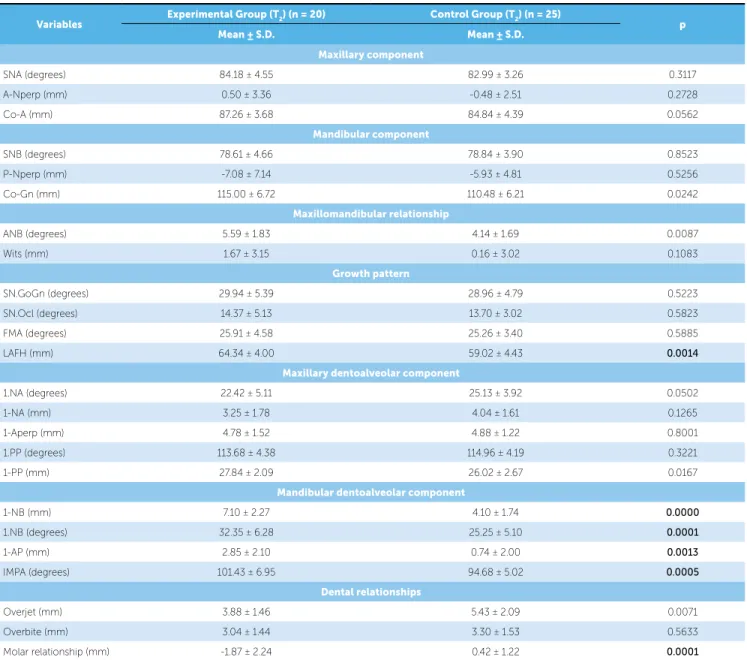The image size is (747, 660).
Task: Select the '1-AP (mm)' row label
Action: 26,552
